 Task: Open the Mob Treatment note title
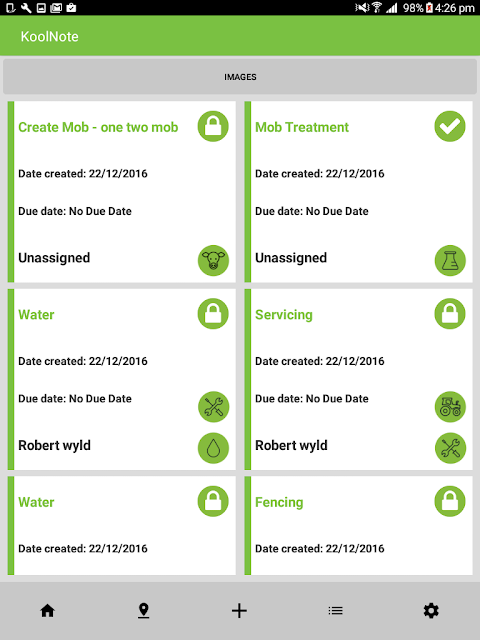pyautogui.click(x=302, y=127)
